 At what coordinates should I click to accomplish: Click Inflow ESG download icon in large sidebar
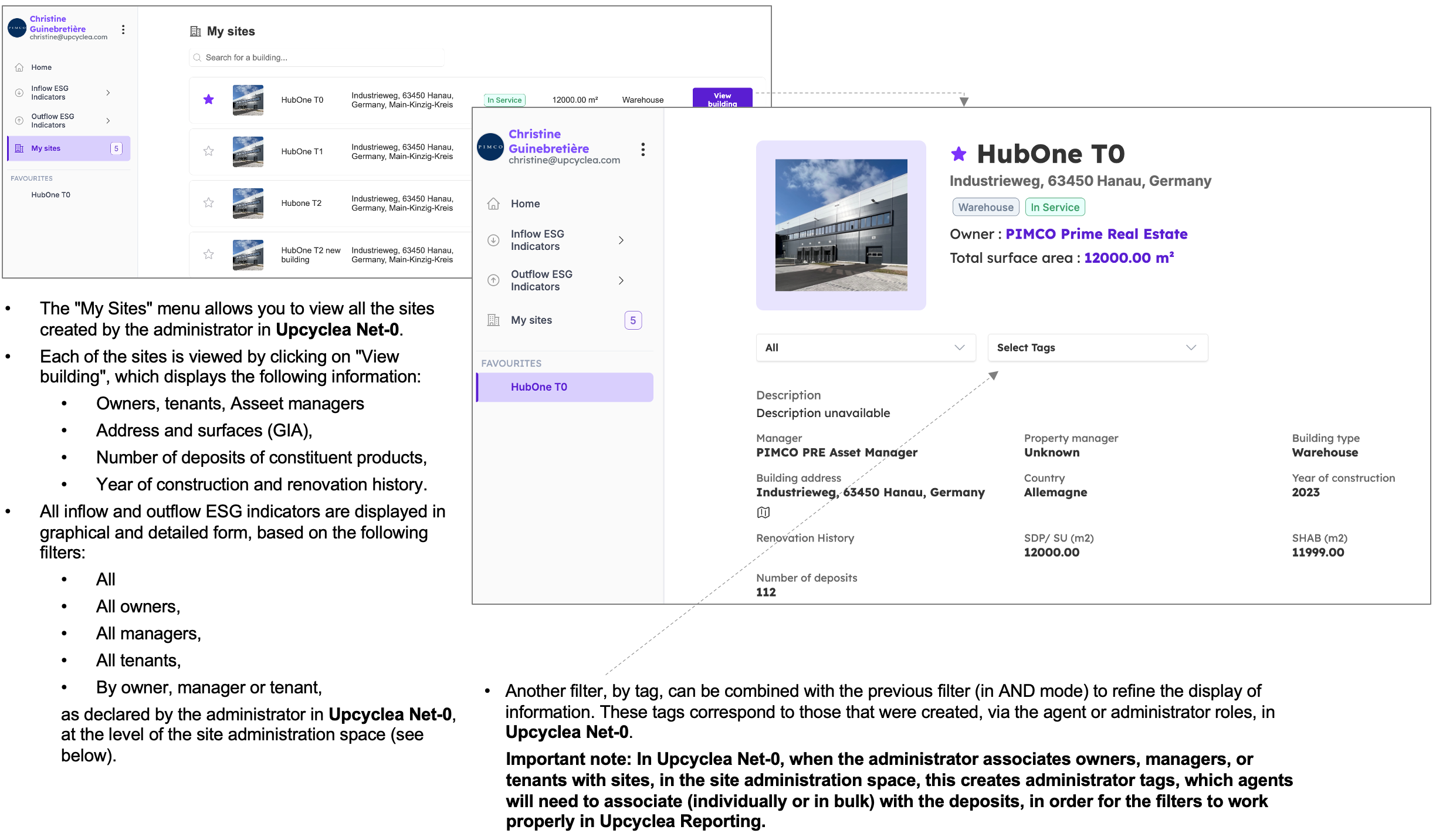click(x=493, y=241)
